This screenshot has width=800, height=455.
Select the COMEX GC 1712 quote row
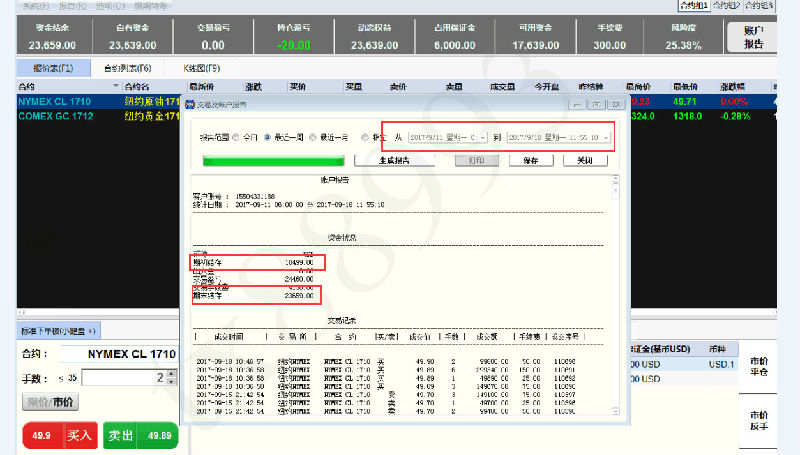tap(98, 116)
